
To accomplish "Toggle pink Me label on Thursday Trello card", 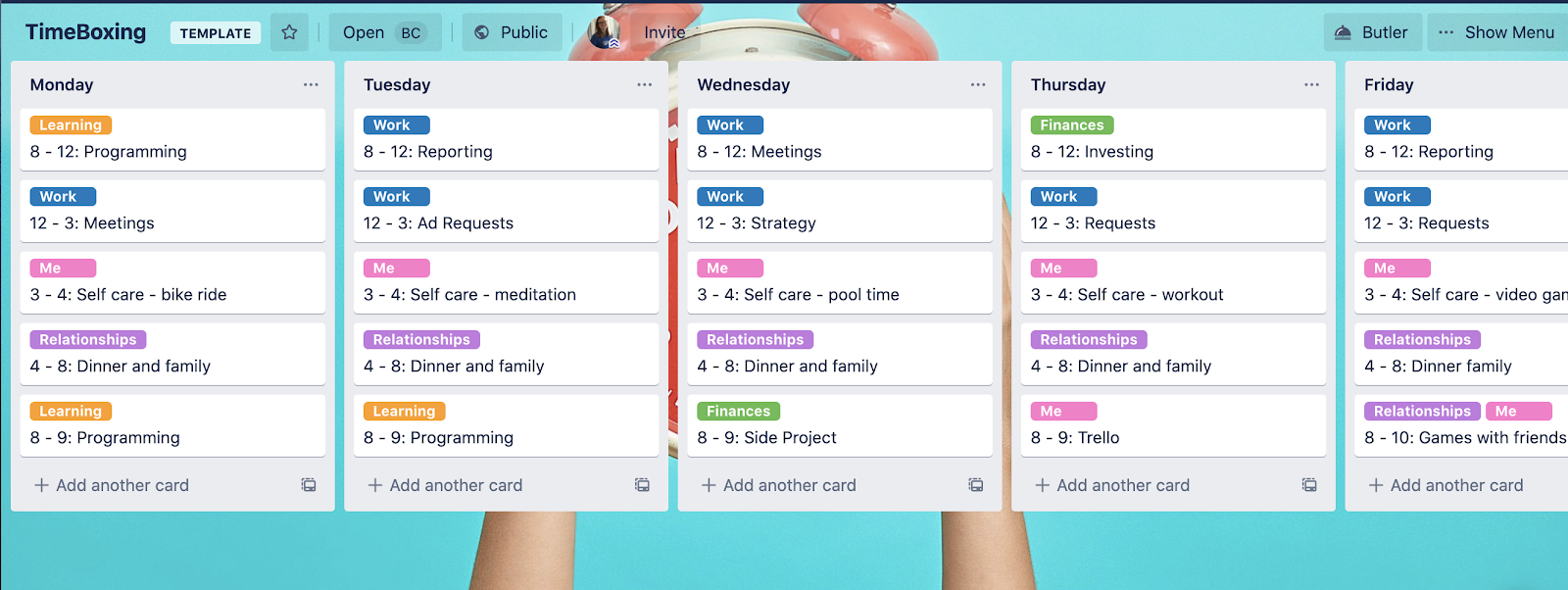I will (x=1063, y=412).
